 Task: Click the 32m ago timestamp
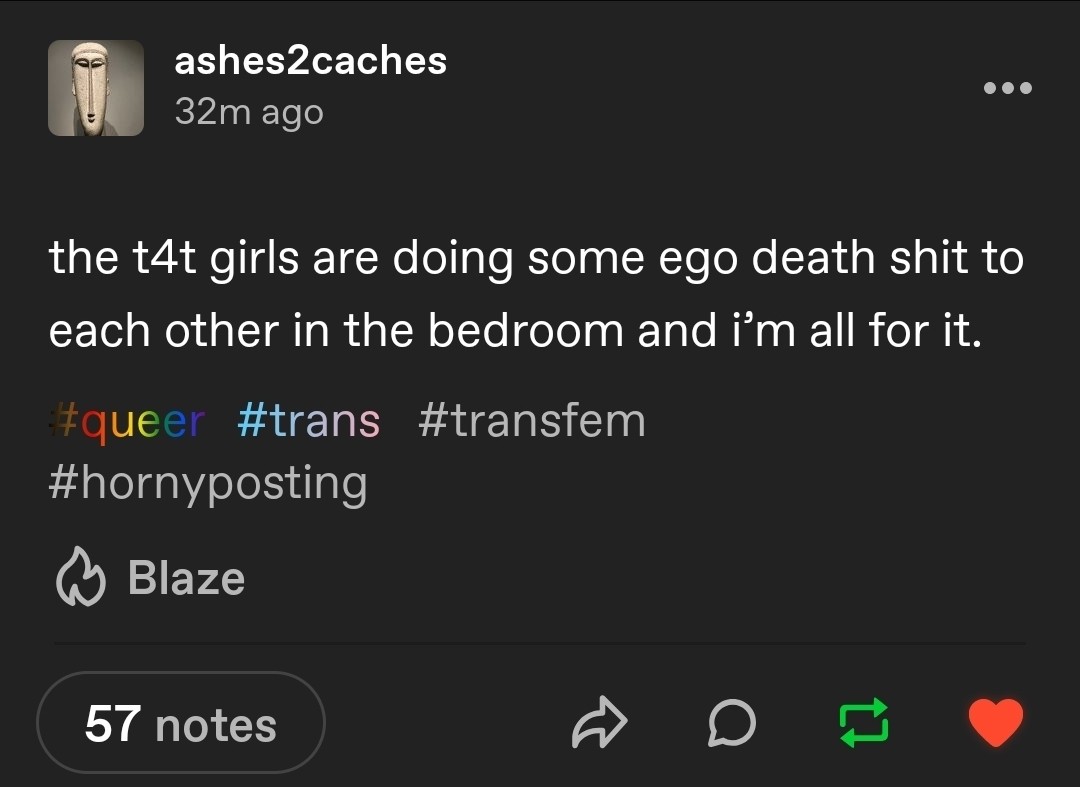[x=249, y=112]
